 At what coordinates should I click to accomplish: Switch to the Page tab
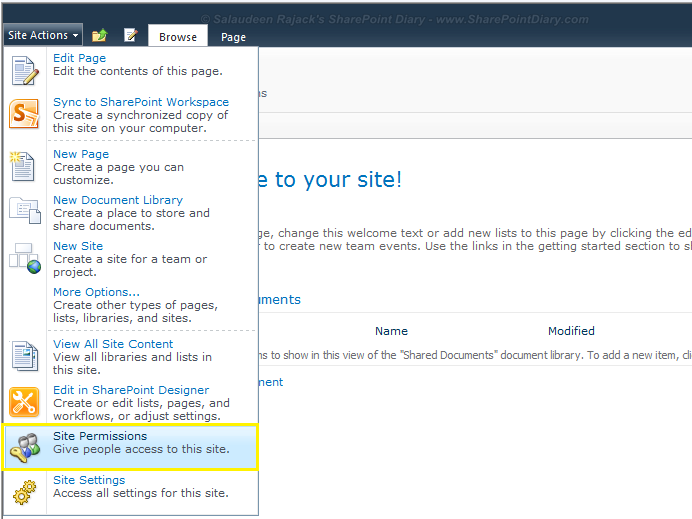(x=233, y=37)
